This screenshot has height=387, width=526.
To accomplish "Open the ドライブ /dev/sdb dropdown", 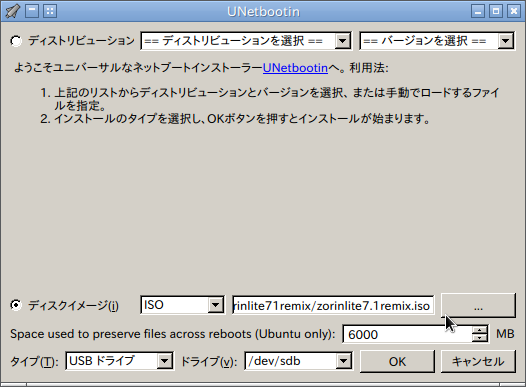I will (298, 361).
